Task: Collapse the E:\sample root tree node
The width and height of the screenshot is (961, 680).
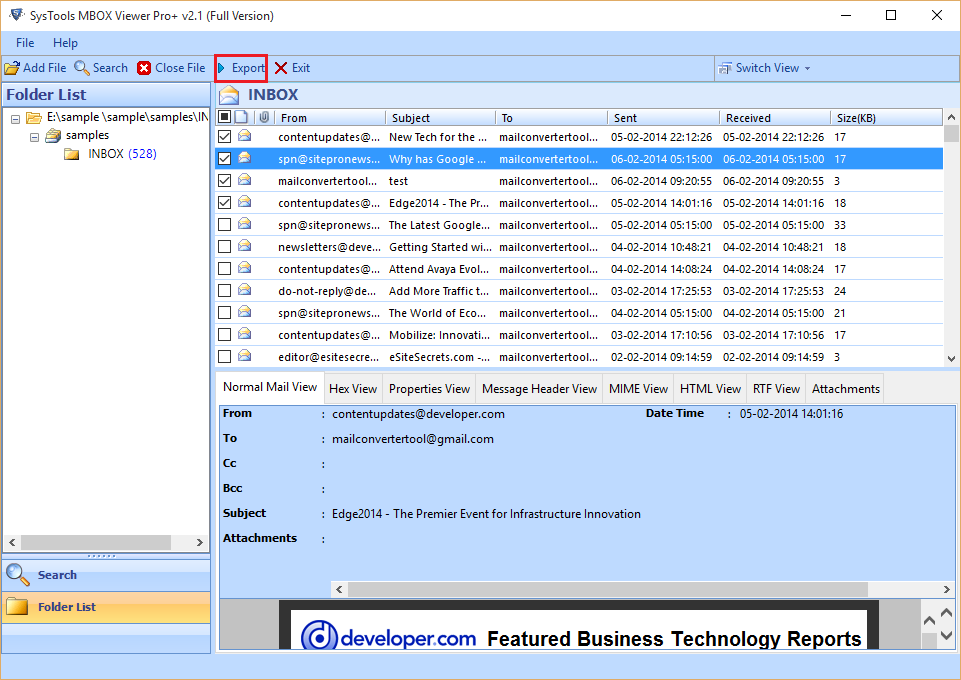Action: (x=15, y=119)
